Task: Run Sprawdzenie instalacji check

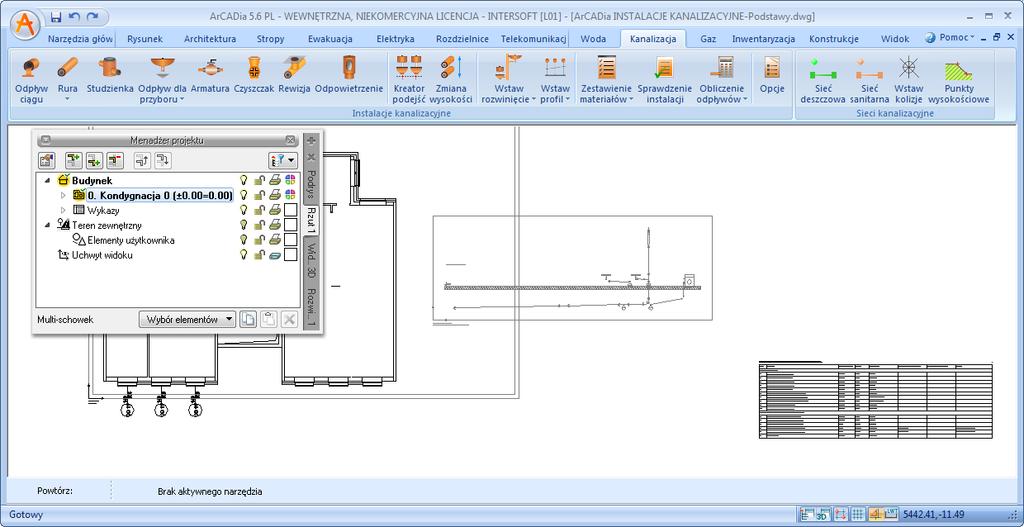Action: pyautogui.click(x=665, y=80)
